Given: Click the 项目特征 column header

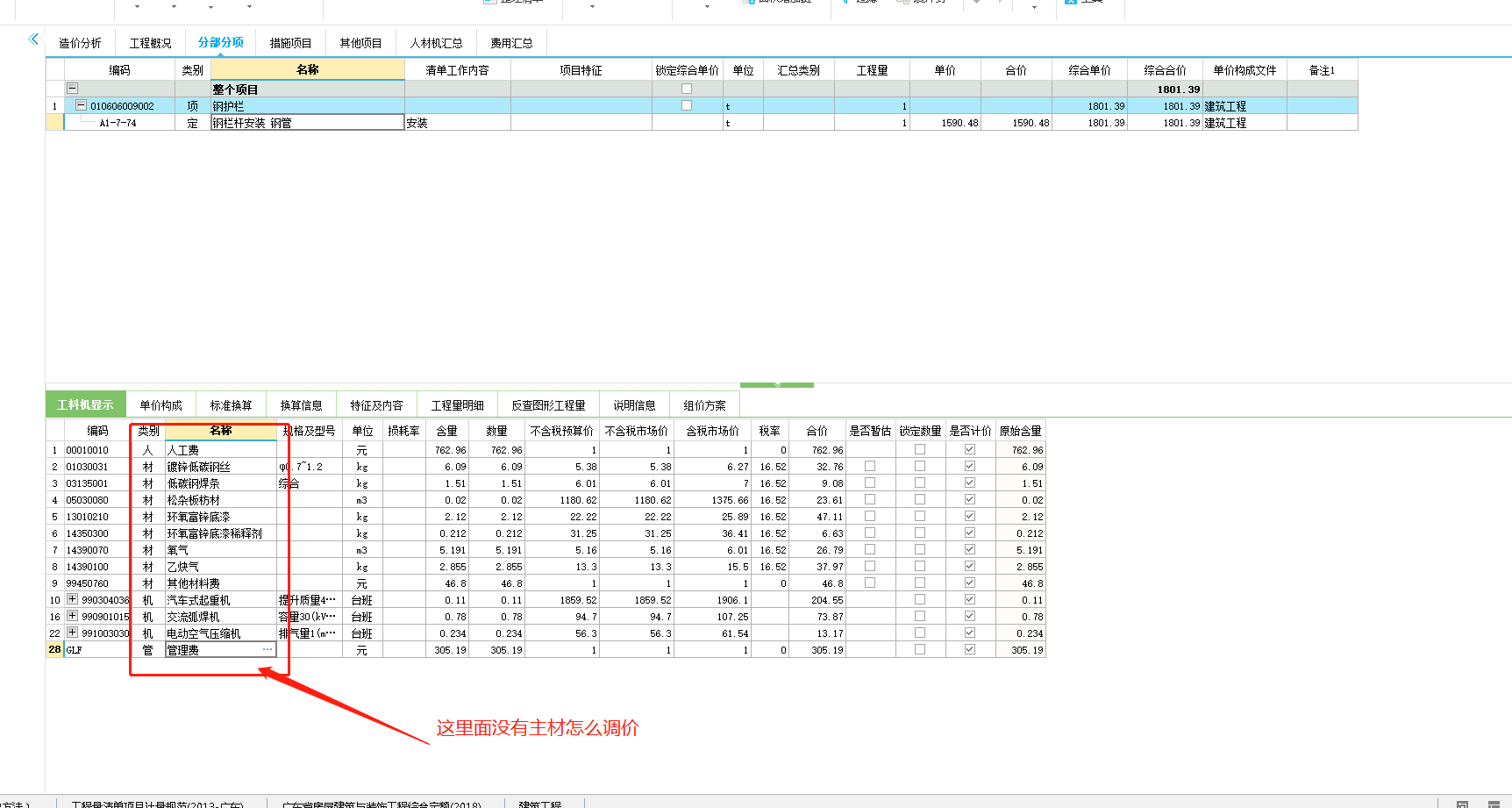Looking at the screenshot, I should coord(581,70).
